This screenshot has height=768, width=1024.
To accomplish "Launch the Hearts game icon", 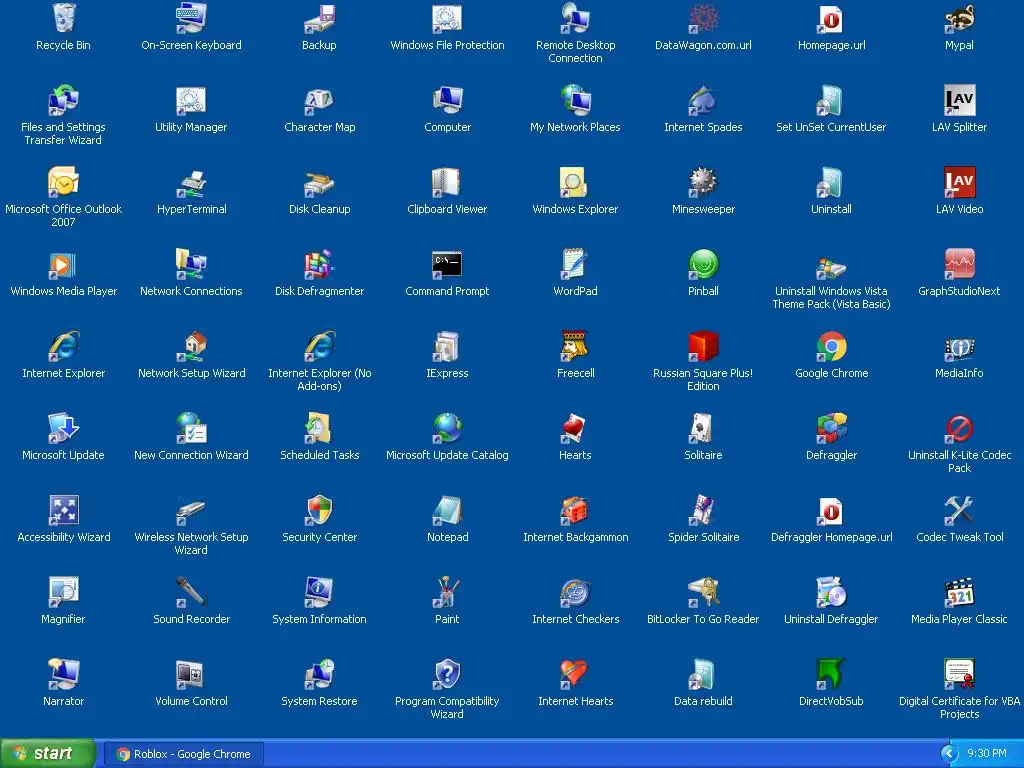I will click(x=575, y=428).
